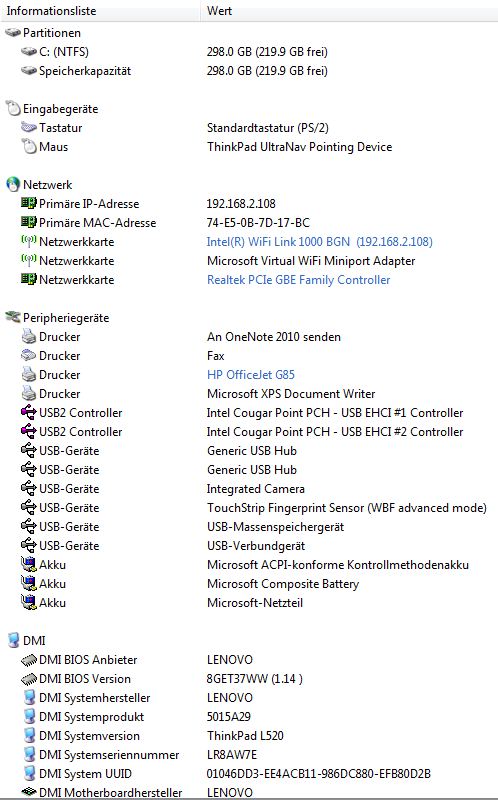Viewport: 498px width, 800px height.
Task: Click the chip icon beside DMI BIOS Anbieter
Action: click(x=29, y=660)
